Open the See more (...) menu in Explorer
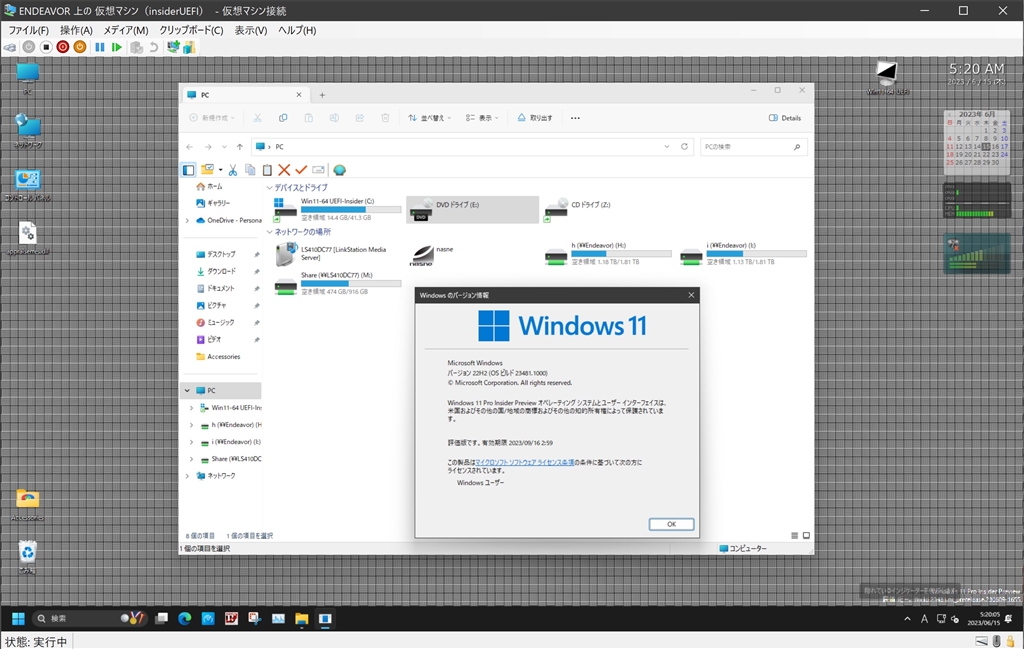Image resolution: width=1024 pixels, height=649 pixels. pos(575,118)
